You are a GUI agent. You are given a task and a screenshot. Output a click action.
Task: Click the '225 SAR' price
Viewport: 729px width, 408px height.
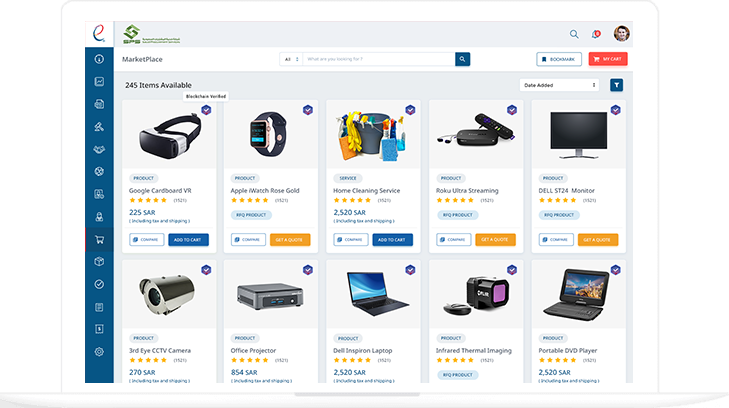click(142, 212)
